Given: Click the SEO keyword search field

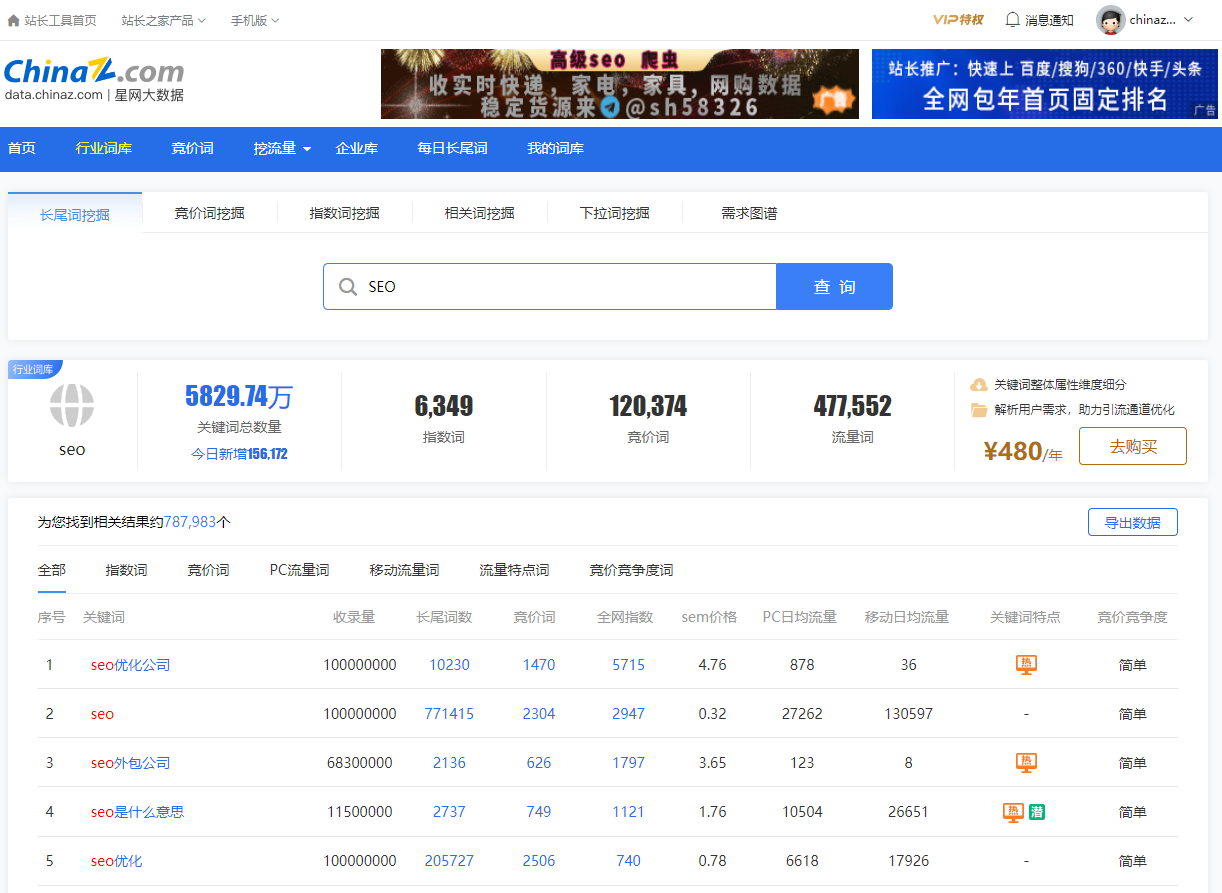Looking at the screenshot, I should tap(549, 287).
